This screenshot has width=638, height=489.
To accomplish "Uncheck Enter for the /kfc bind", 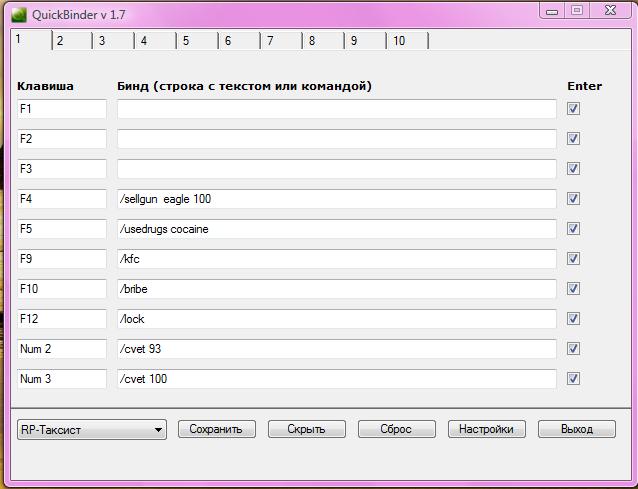I will pos(573,259).
